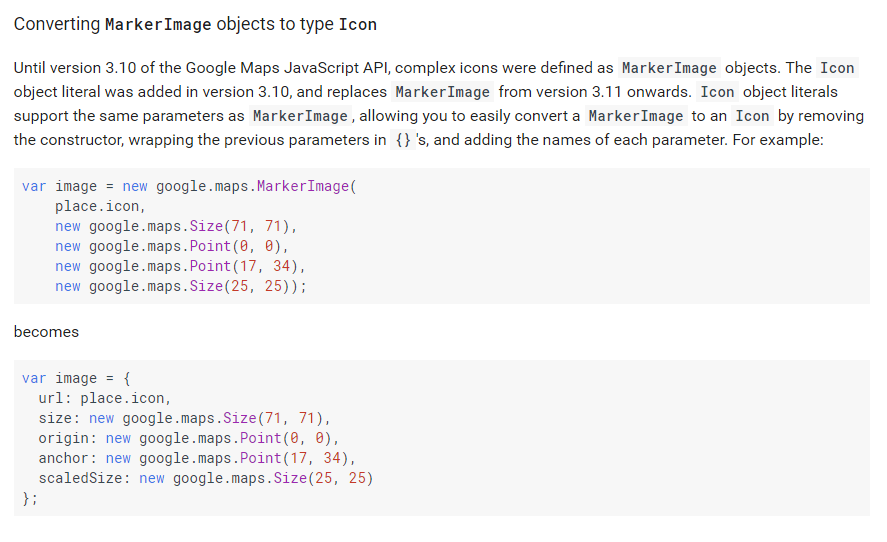The image size is (887, 542).
Task: Click the 'size:' property line in second block
Action: tap(184, 418)
